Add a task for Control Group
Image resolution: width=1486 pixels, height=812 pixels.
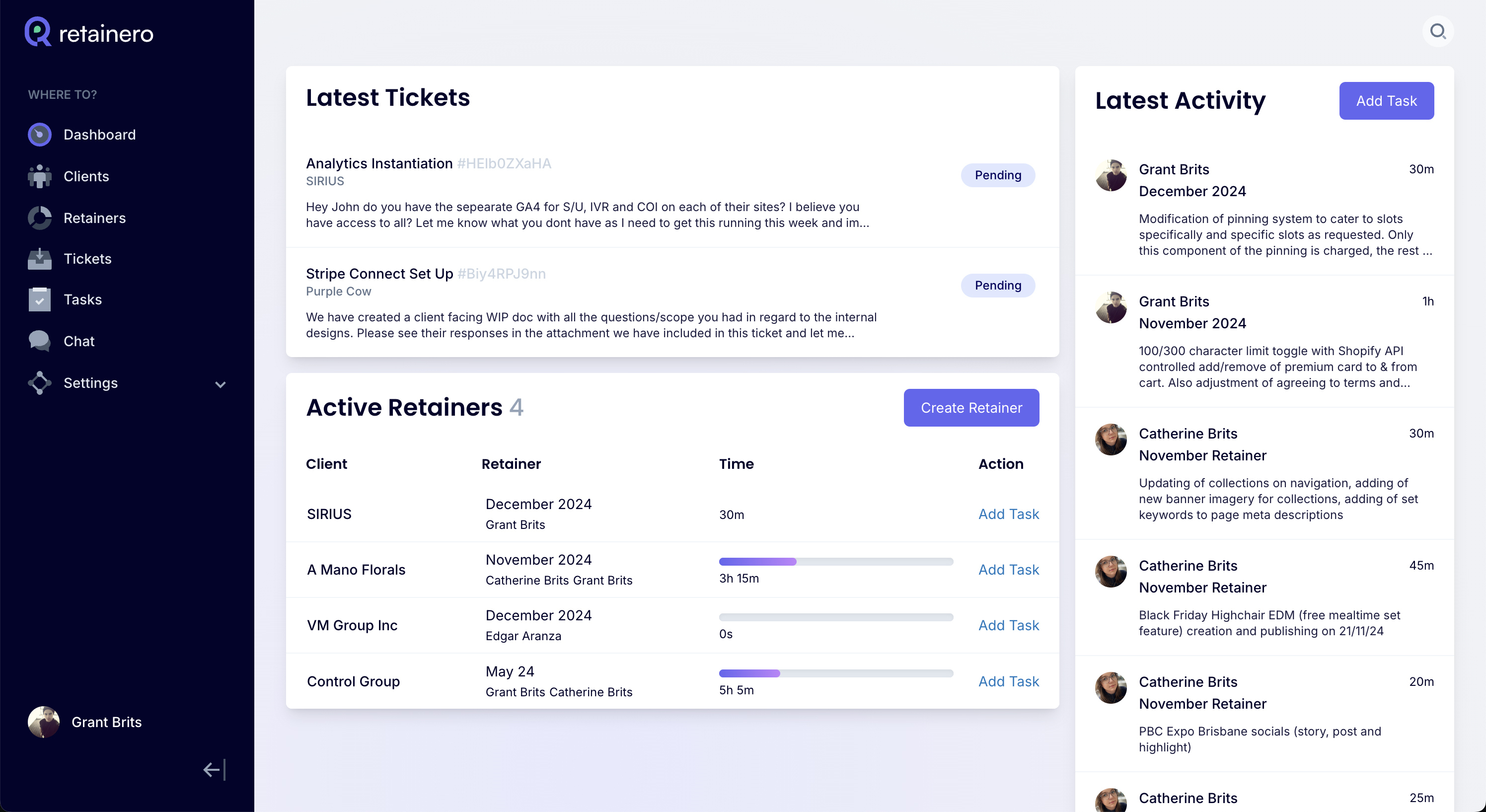coord(1008,681)
